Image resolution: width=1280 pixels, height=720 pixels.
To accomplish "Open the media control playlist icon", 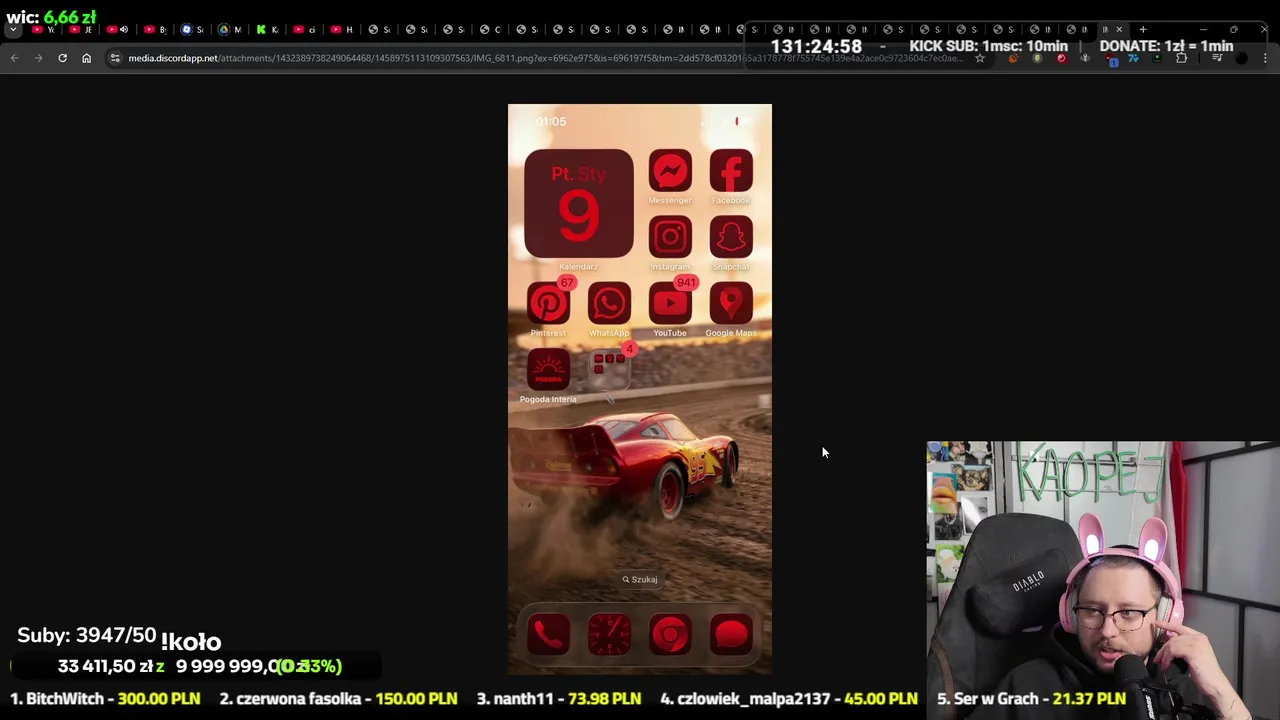I will pos(1217,59).
